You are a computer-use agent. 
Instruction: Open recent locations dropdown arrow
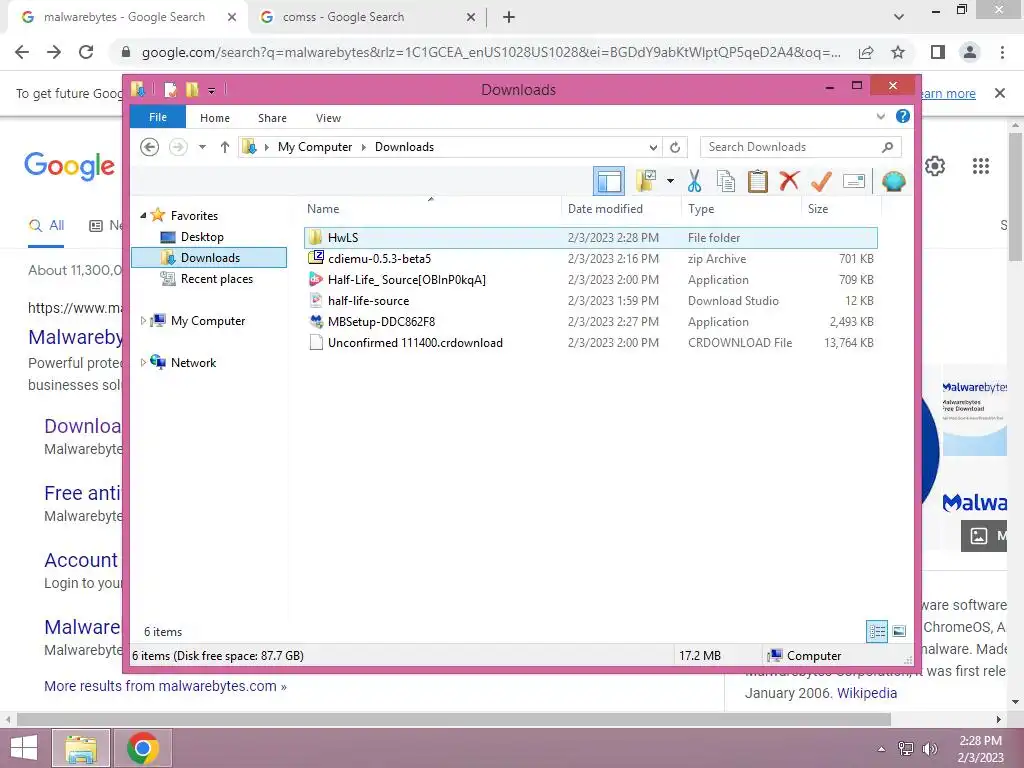pos(202,147)
